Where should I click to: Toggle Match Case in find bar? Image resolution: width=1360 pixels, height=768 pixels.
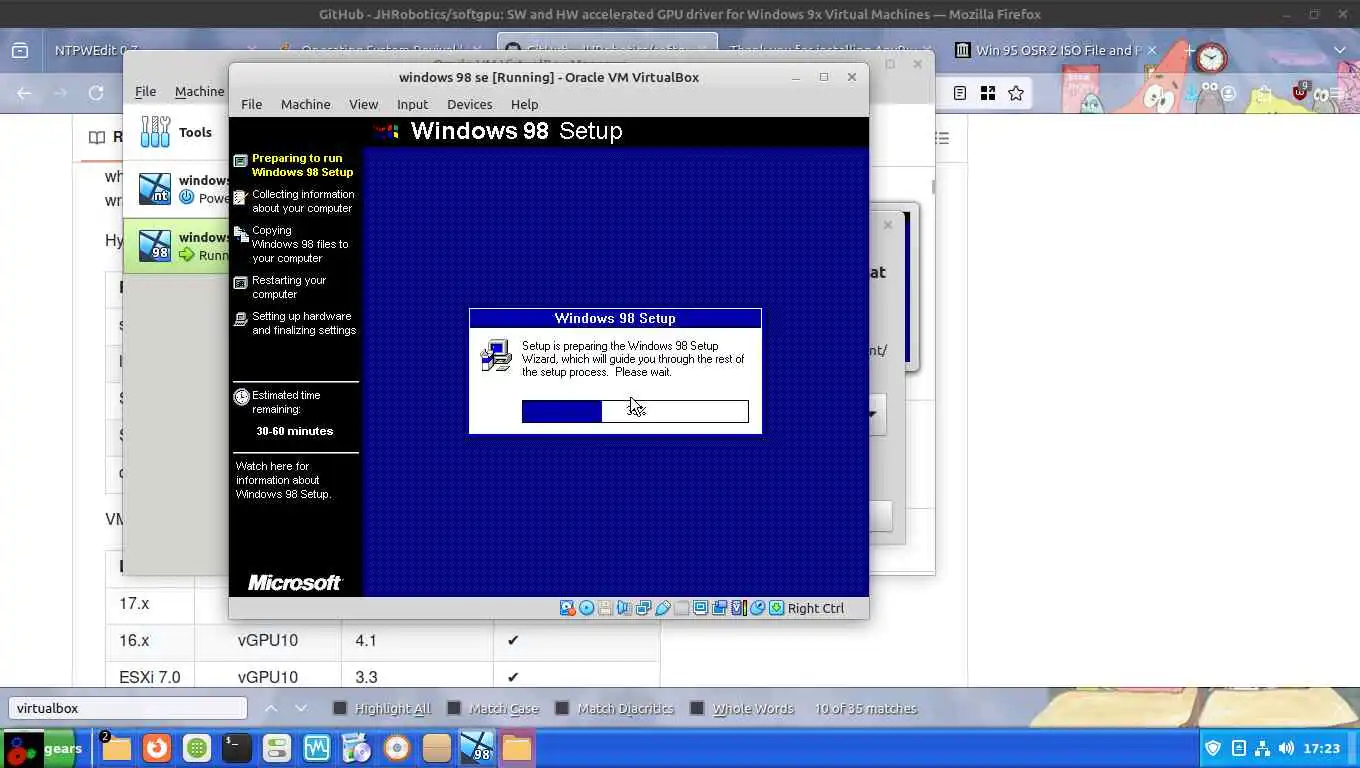pos(492,708)
